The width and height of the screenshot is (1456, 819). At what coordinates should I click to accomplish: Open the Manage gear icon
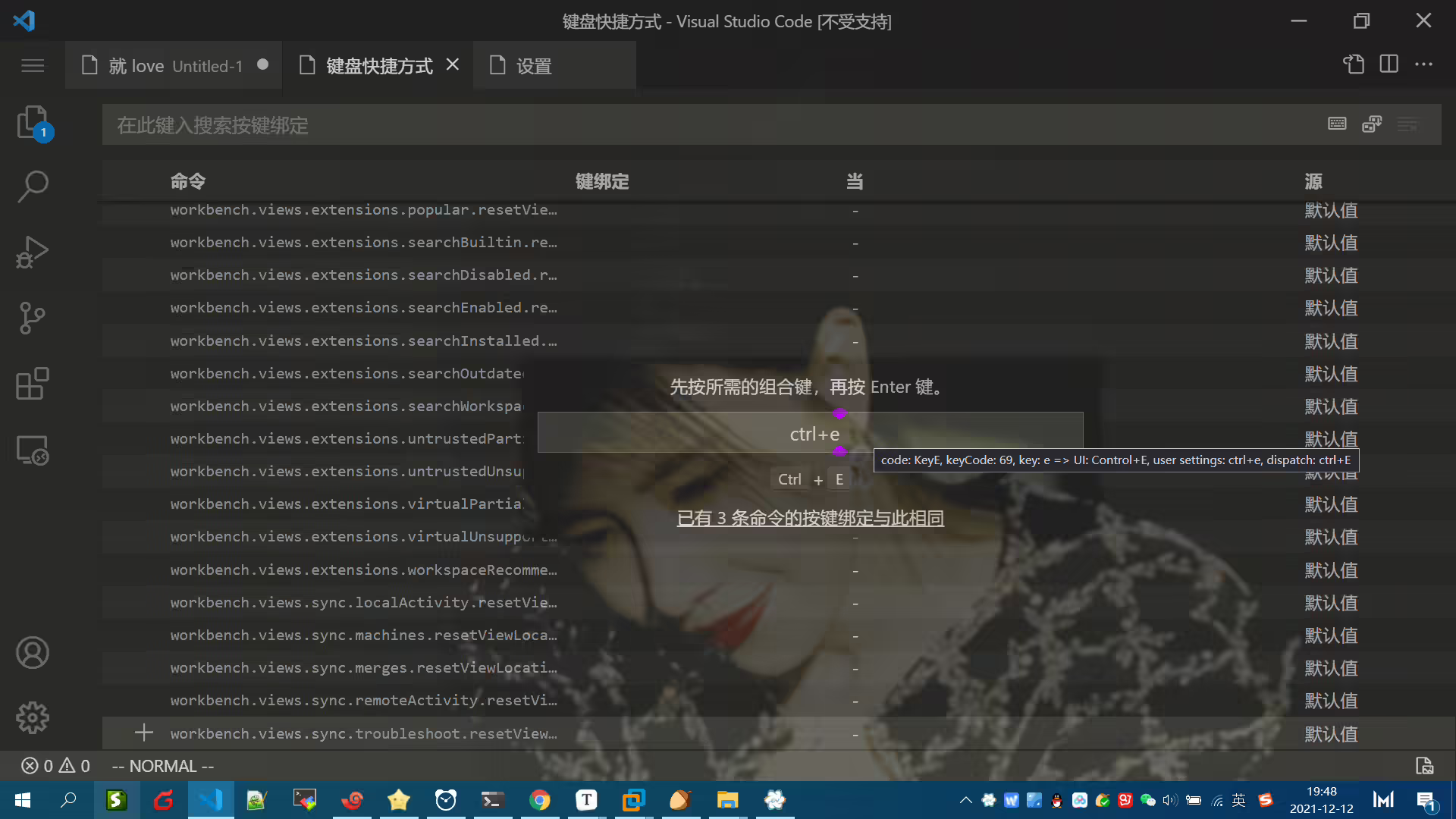[x=33, y=717]
